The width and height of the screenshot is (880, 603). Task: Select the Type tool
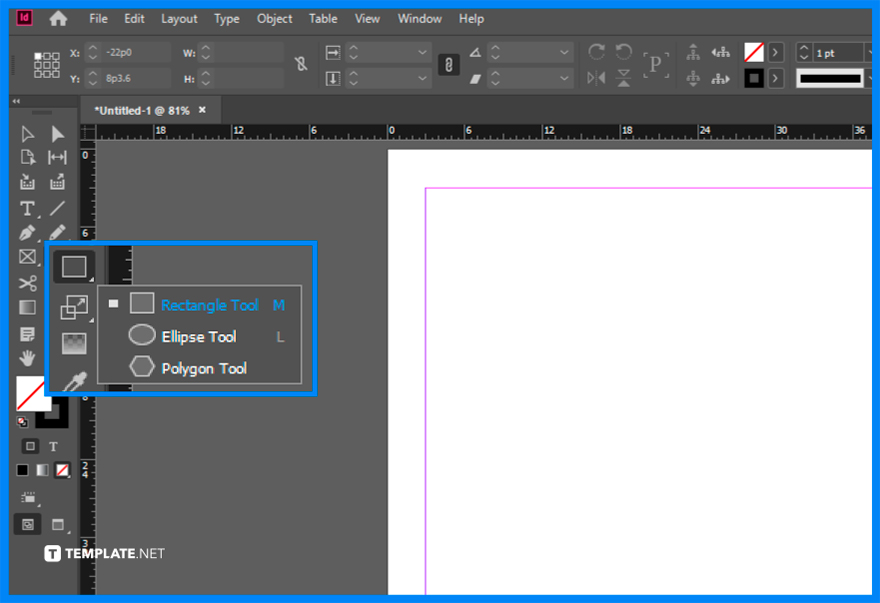[x=27, y=207]
